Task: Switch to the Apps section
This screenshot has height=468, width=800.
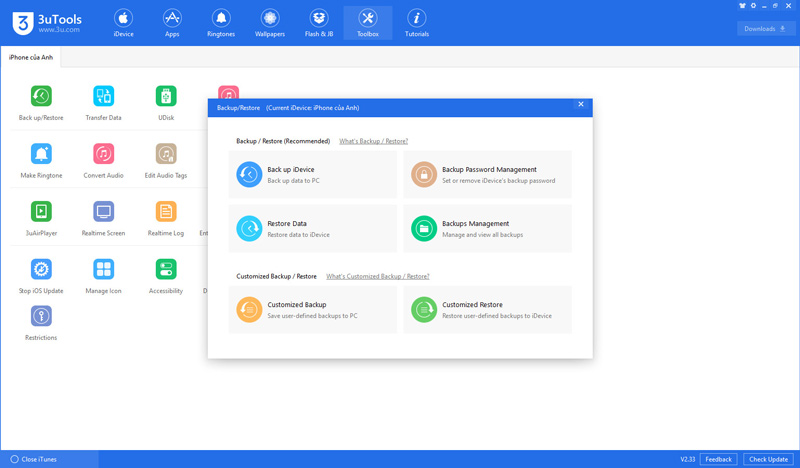Action: (x=172, y=23)
